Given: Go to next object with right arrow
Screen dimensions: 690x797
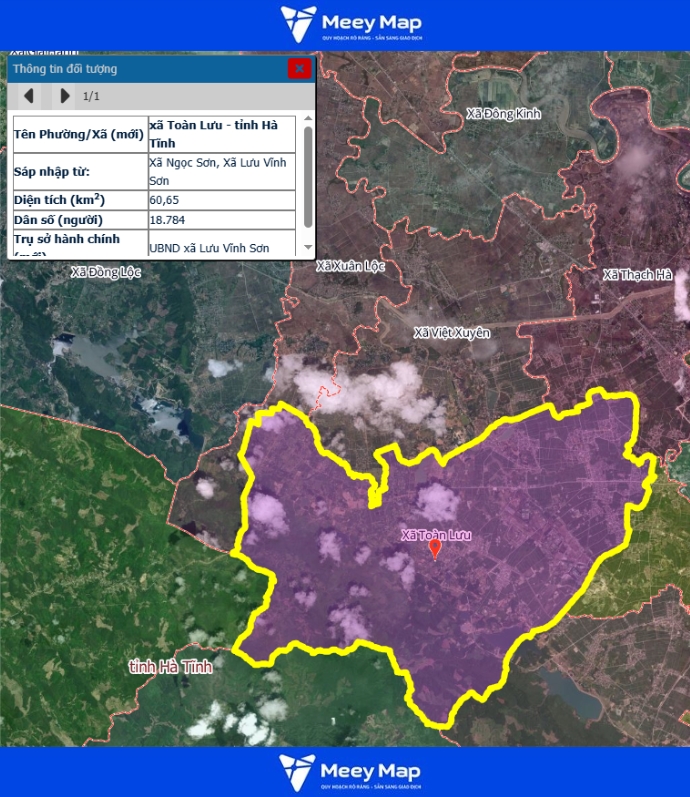Looking at the screenshot, I should (65, 96).
